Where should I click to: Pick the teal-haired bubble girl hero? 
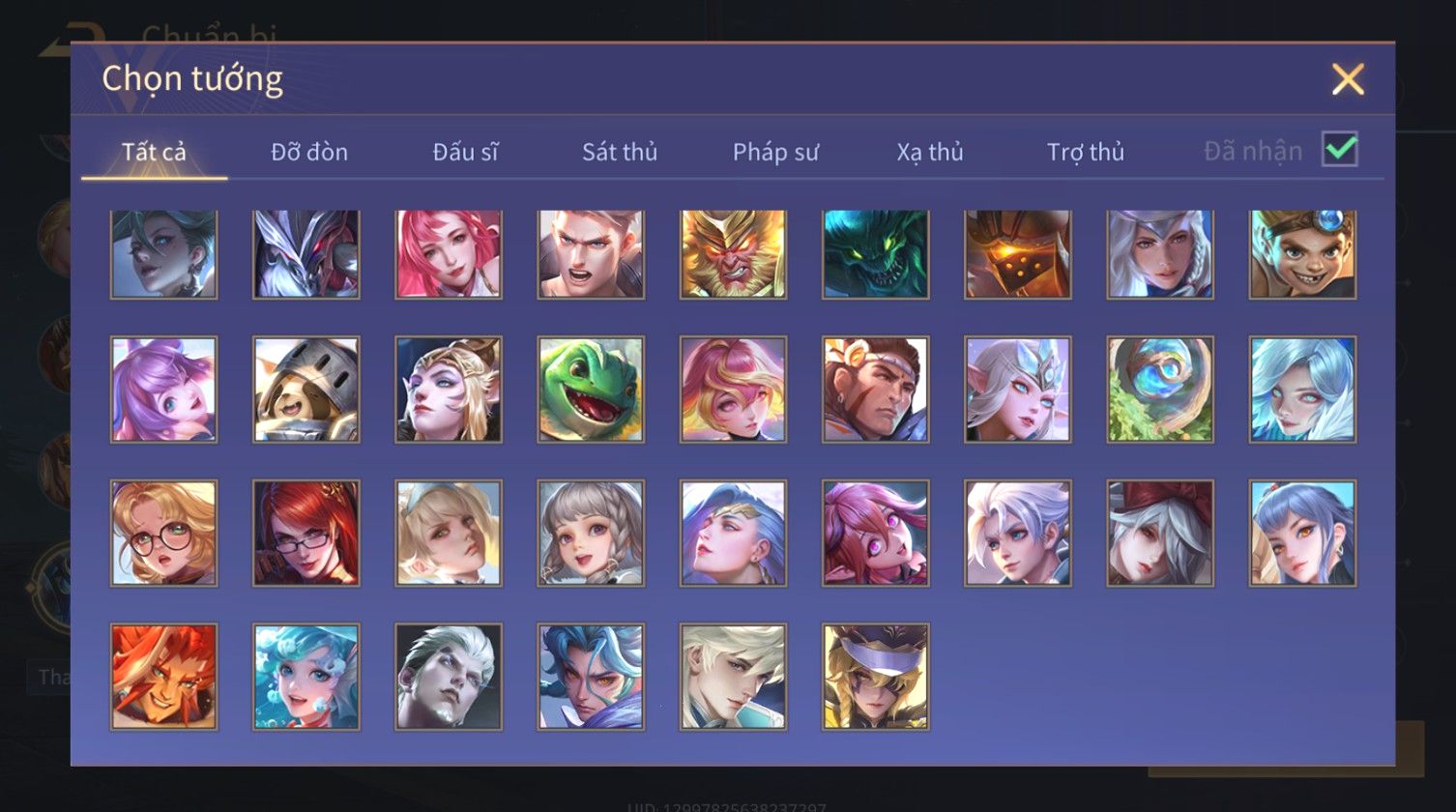(306, 676)
